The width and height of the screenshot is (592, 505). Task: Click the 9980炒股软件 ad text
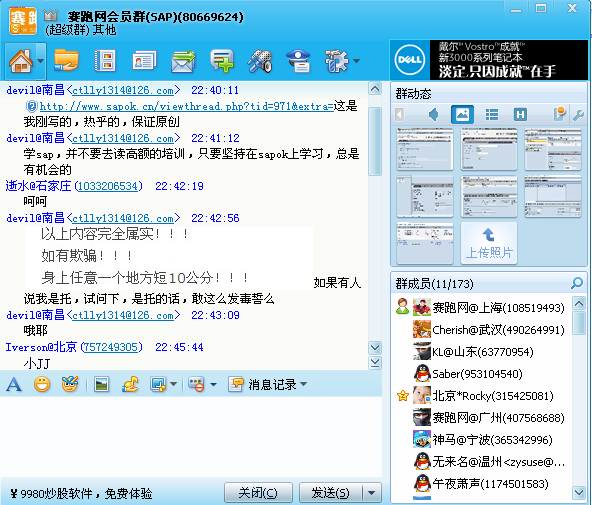pos(81,493)
